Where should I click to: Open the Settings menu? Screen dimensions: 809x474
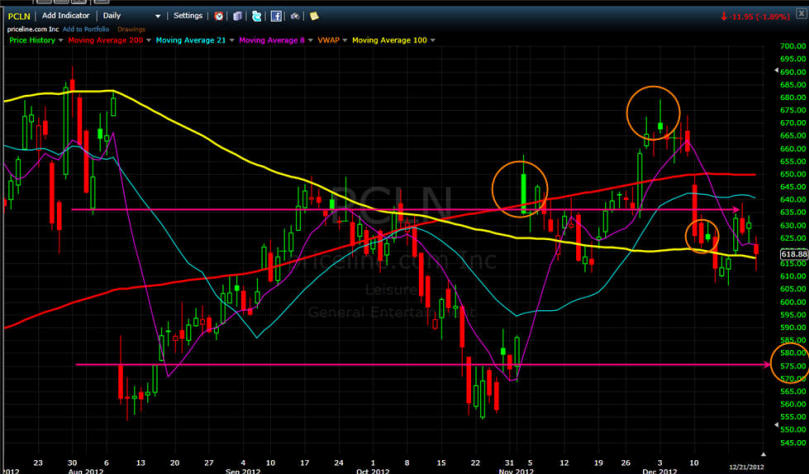tap(186, 17)
